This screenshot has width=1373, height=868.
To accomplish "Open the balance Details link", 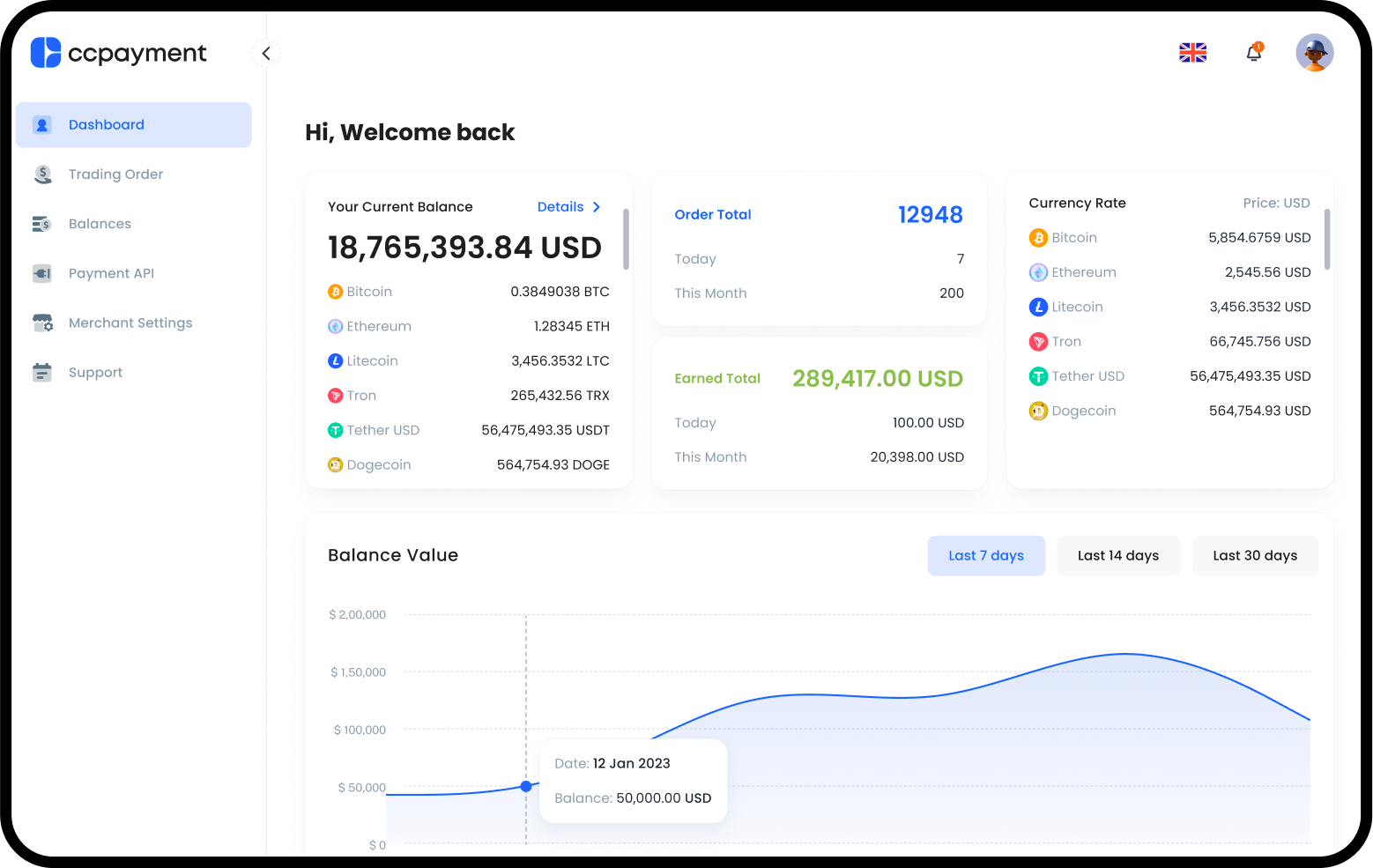I will 560,207.
